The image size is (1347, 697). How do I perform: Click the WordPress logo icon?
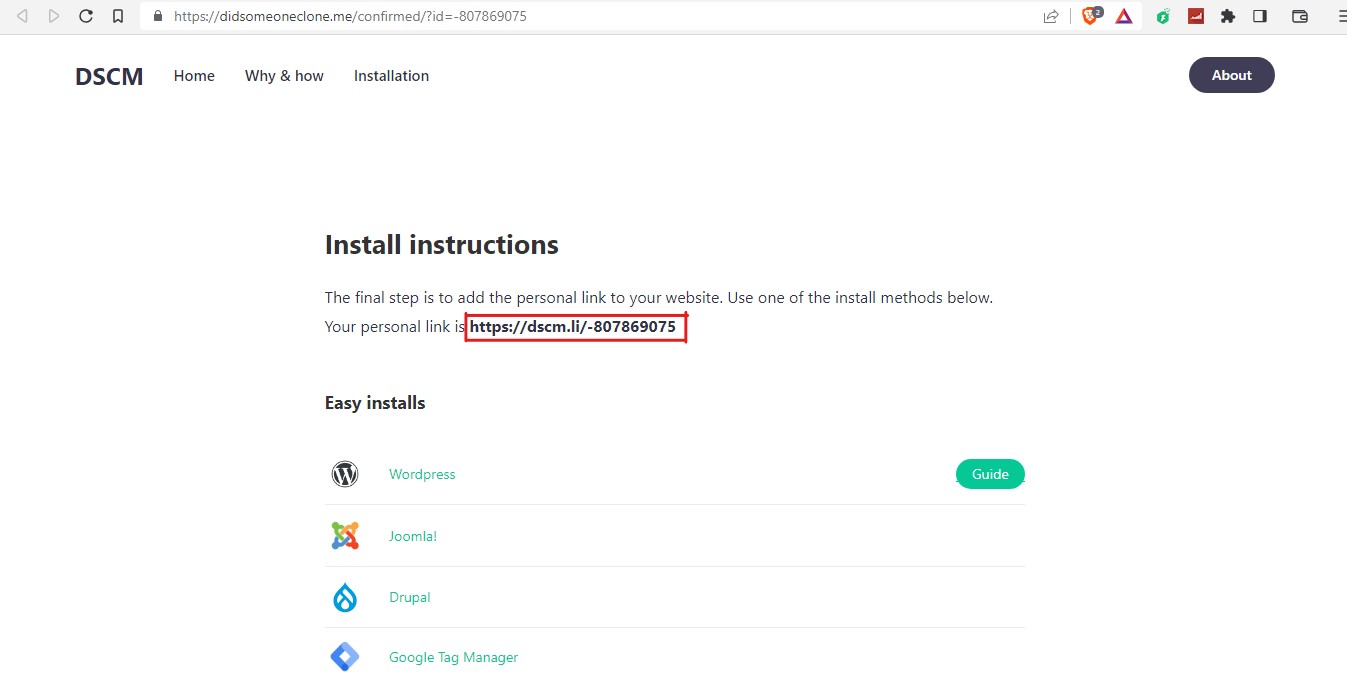(x=345, y=474)
